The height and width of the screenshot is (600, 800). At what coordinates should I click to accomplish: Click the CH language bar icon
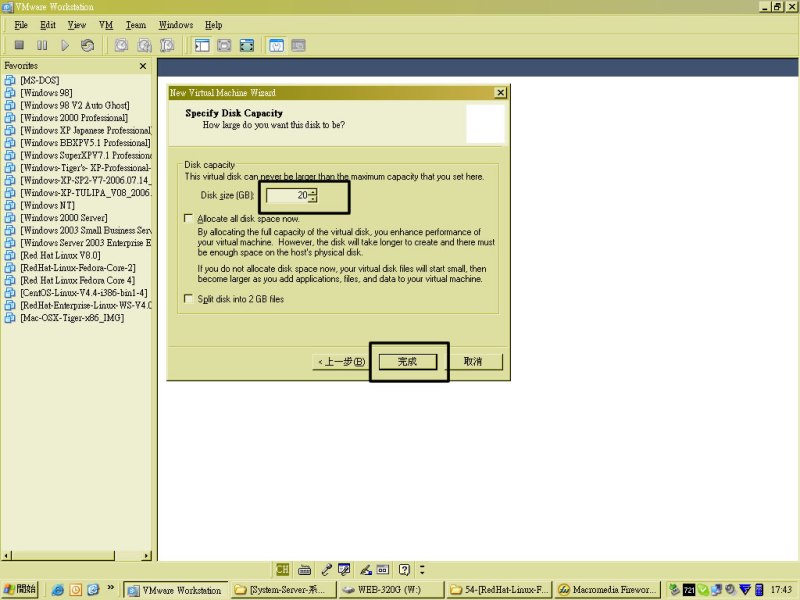[282, 569]
